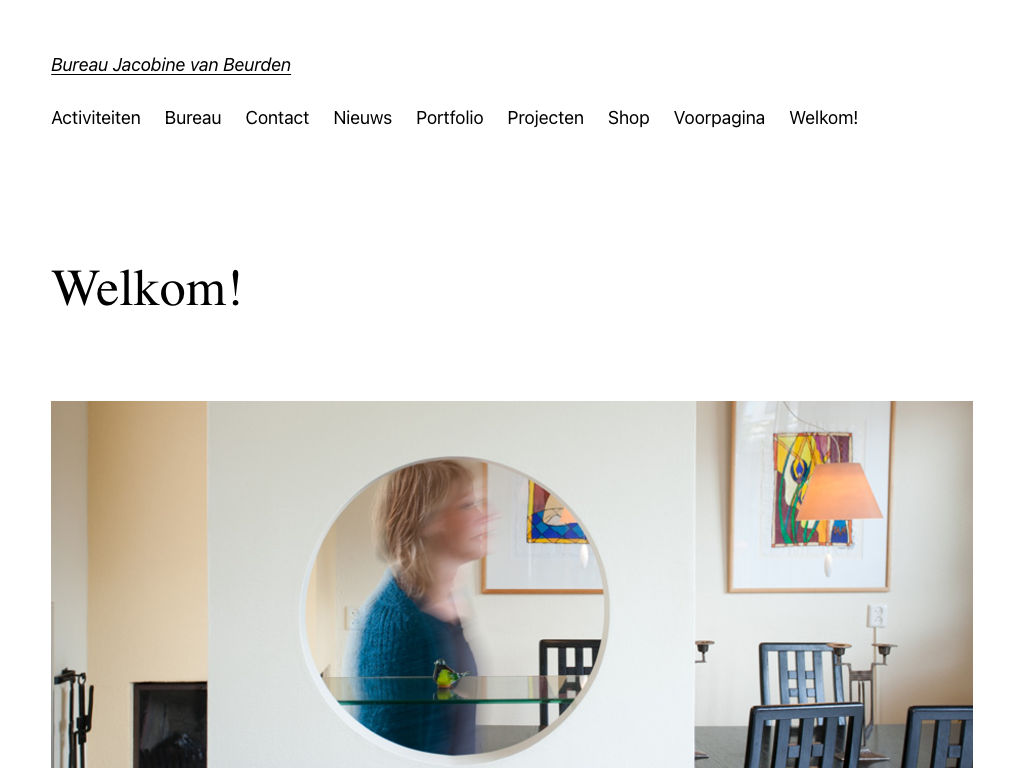
Task: Click the framed stained-glass artwork on right wall
Action: coord(812,496)
